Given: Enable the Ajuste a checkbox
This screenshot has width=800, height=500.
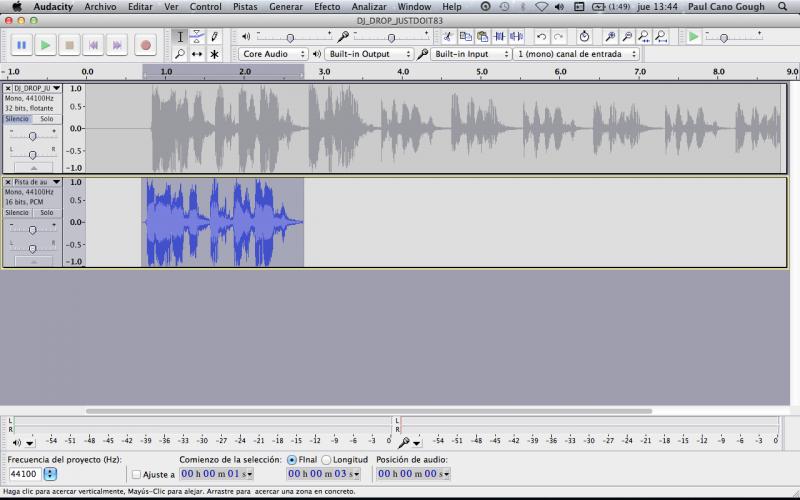Looking at the screenshot, I should pyautogui.click(x=137, y=475).
